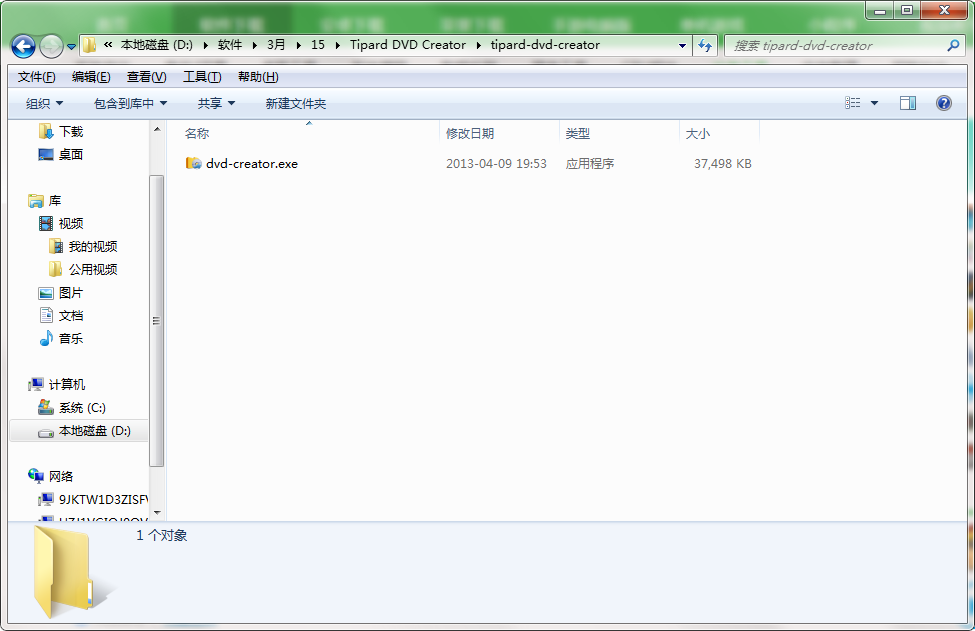Viewport: 975px width, 631px height.
Task: Open the 工具(T) menu
Action: pyautogui.click(x=202, y=77)
